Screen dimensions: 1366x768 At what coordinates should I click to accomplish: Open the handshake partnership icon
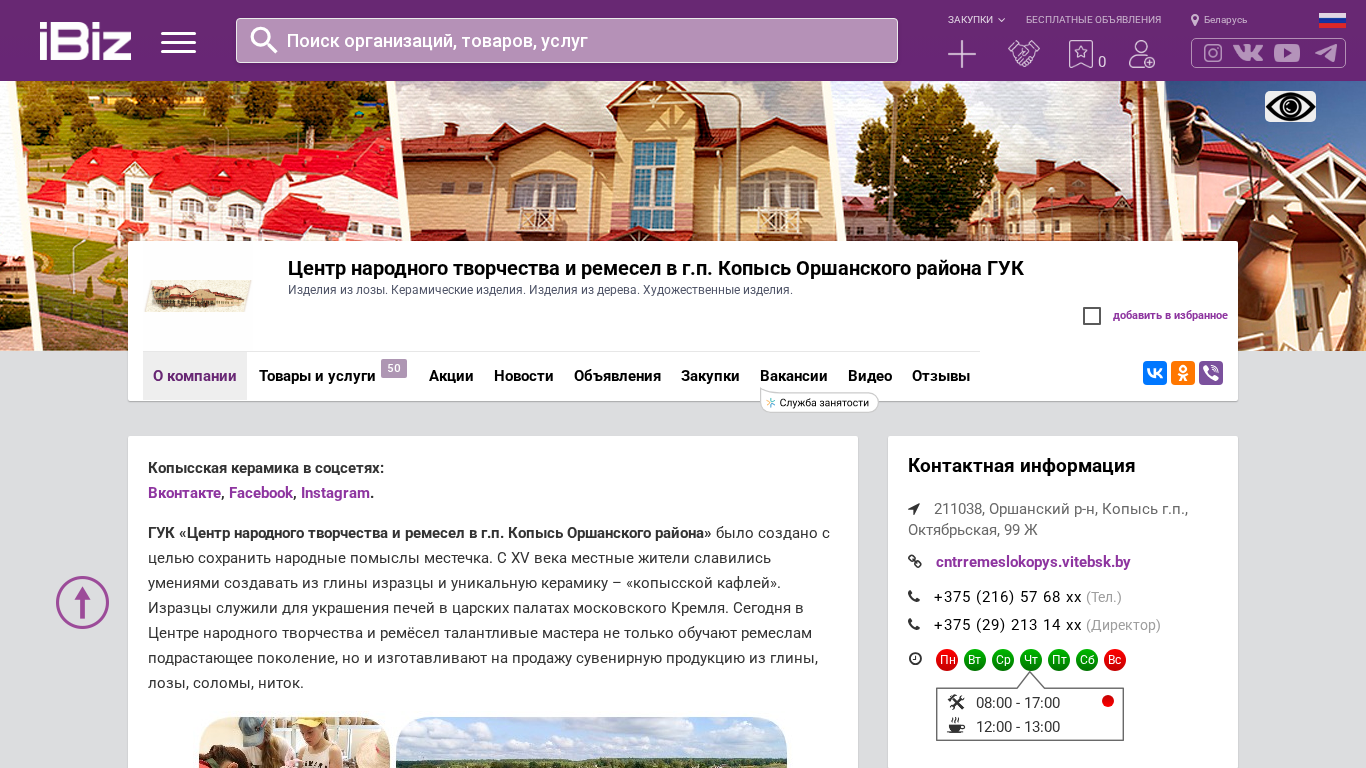pos(1024,54)
